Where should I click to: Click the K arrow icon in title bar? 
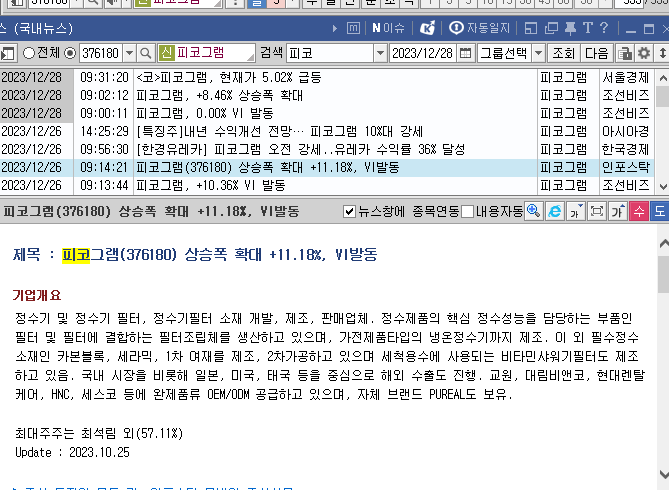click(427, 28)
